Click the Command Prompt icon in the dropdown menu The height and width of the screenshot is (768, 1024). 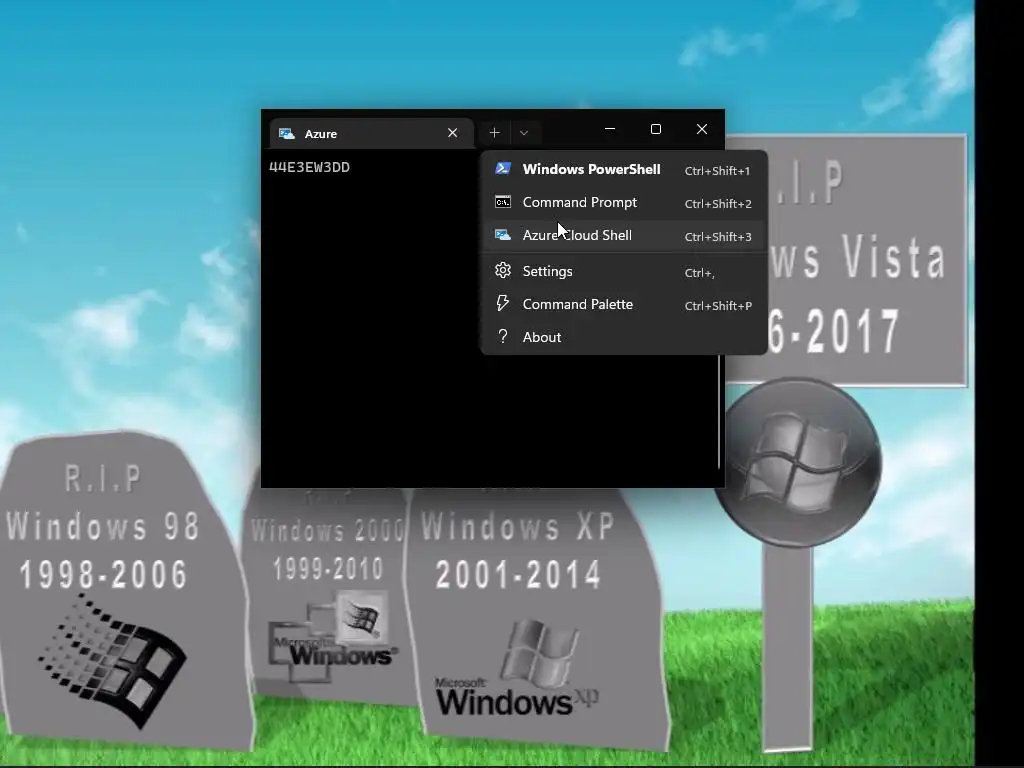(x=503, y=202)
